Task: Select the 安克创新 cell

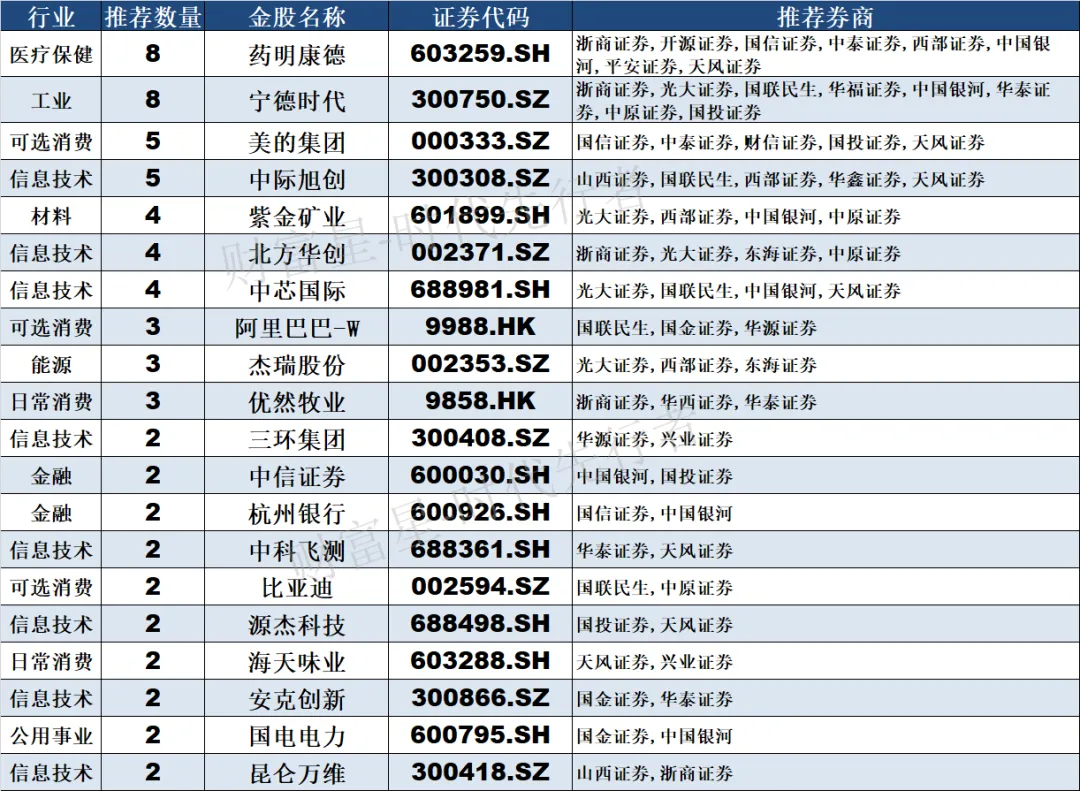Action: [296, 700]
